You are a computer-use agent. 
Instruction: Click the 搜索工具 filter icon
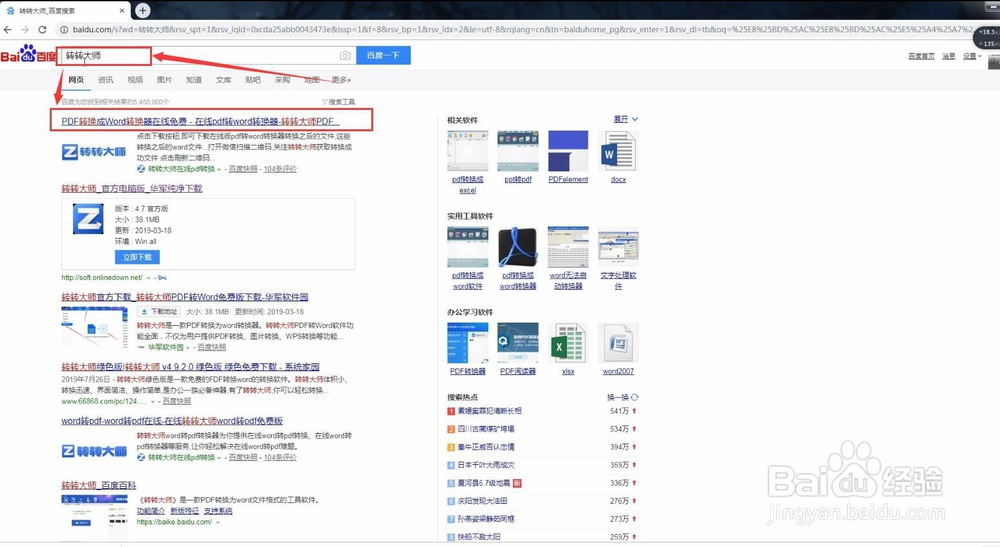coord(324,102)
